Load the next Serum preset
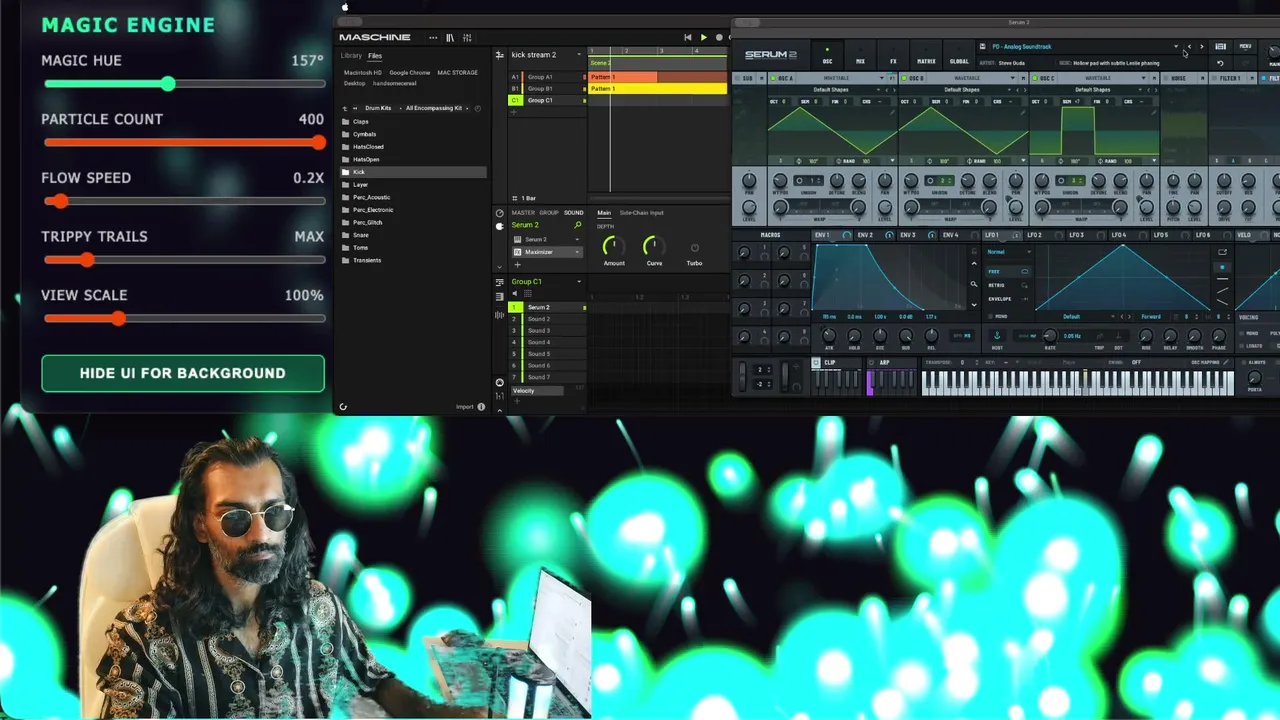 pyautogui.click(x=1202, y=47)
